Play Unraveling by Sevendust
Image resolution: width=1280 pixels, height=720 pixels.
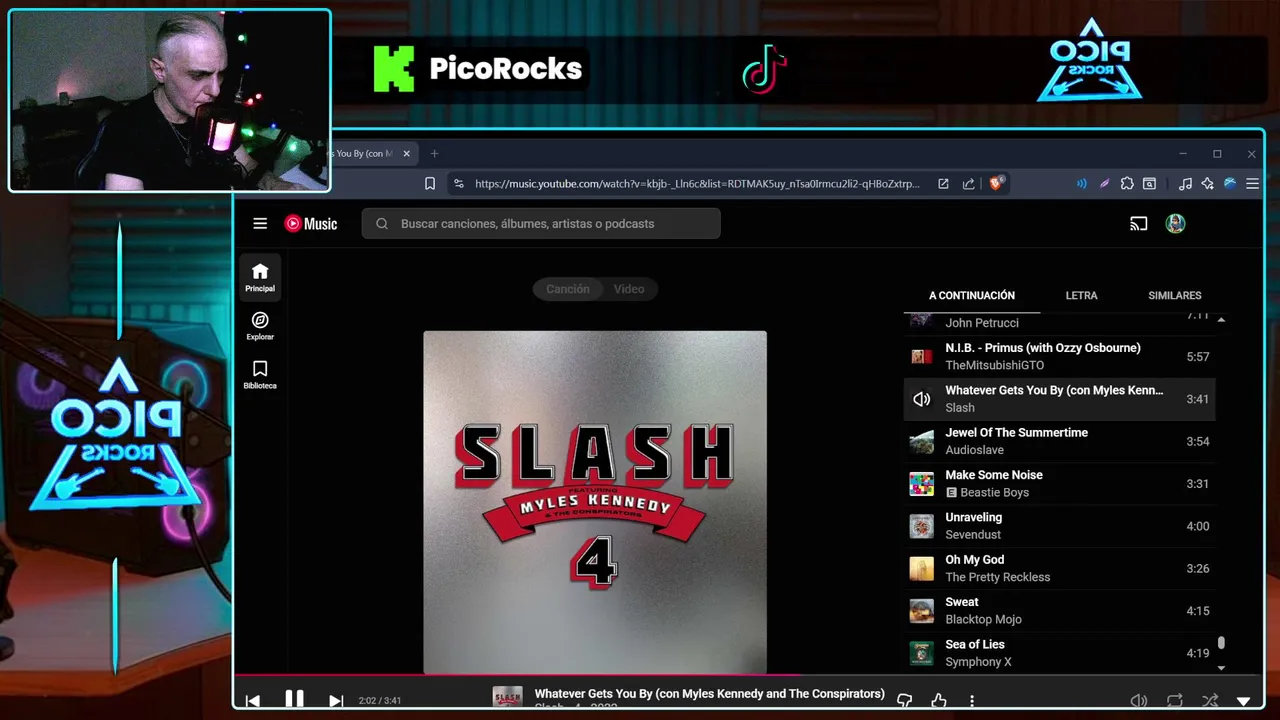coord(1060,526)
